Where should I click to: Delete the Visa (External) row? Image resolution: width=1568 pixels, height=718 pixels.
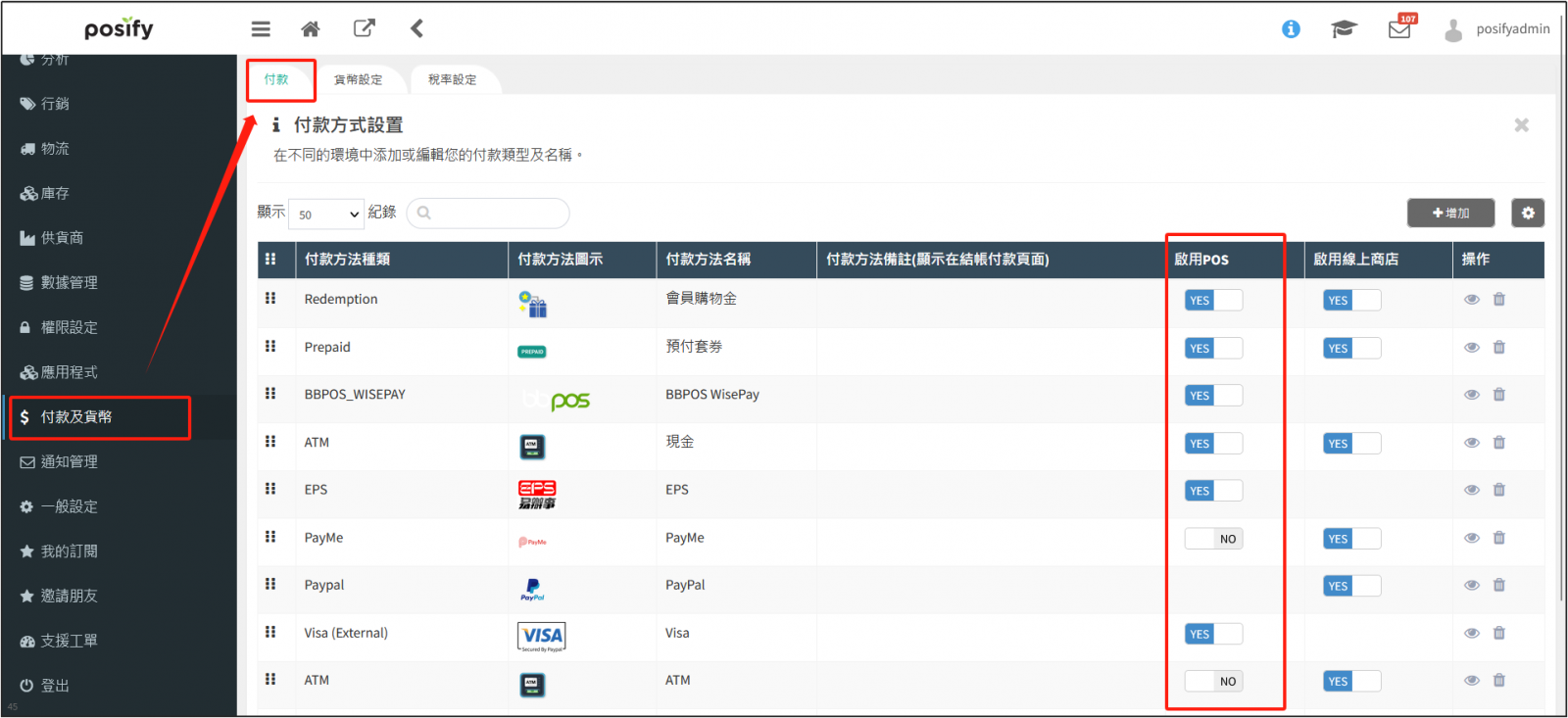coord(1499,633)
